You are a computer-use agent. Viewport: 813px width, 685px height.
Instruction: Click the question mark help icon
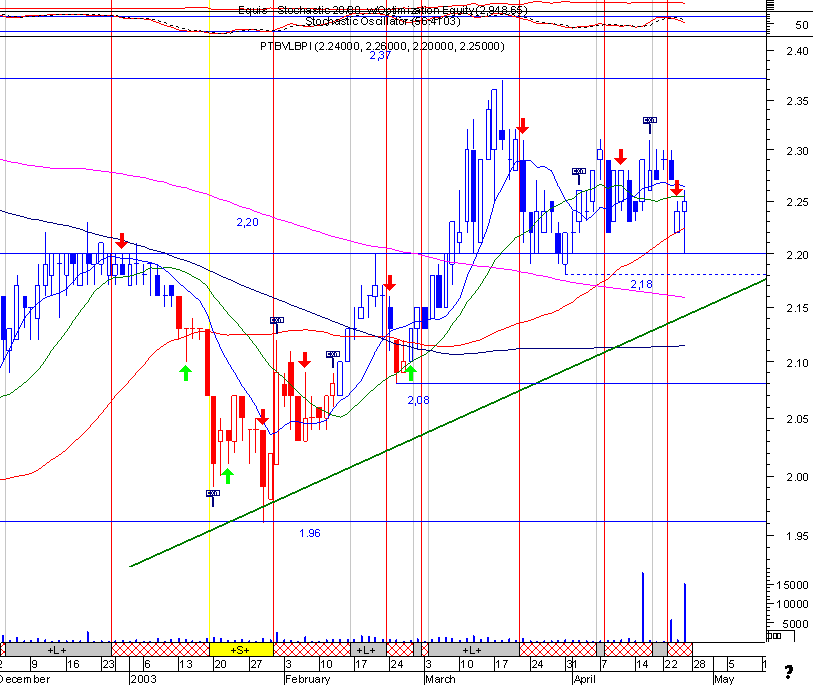[789, 672]
